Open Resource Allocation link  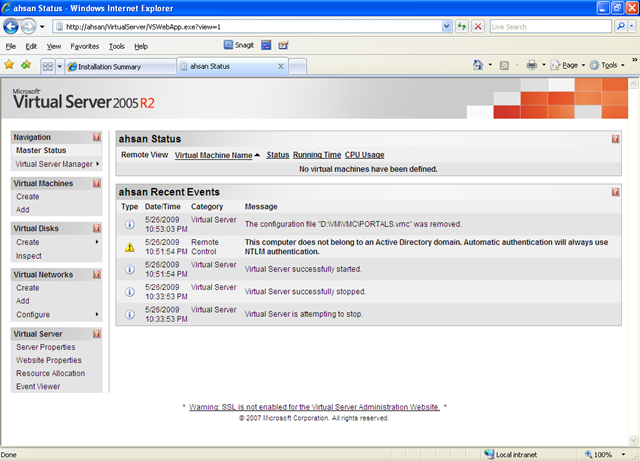tap(50, 373)
